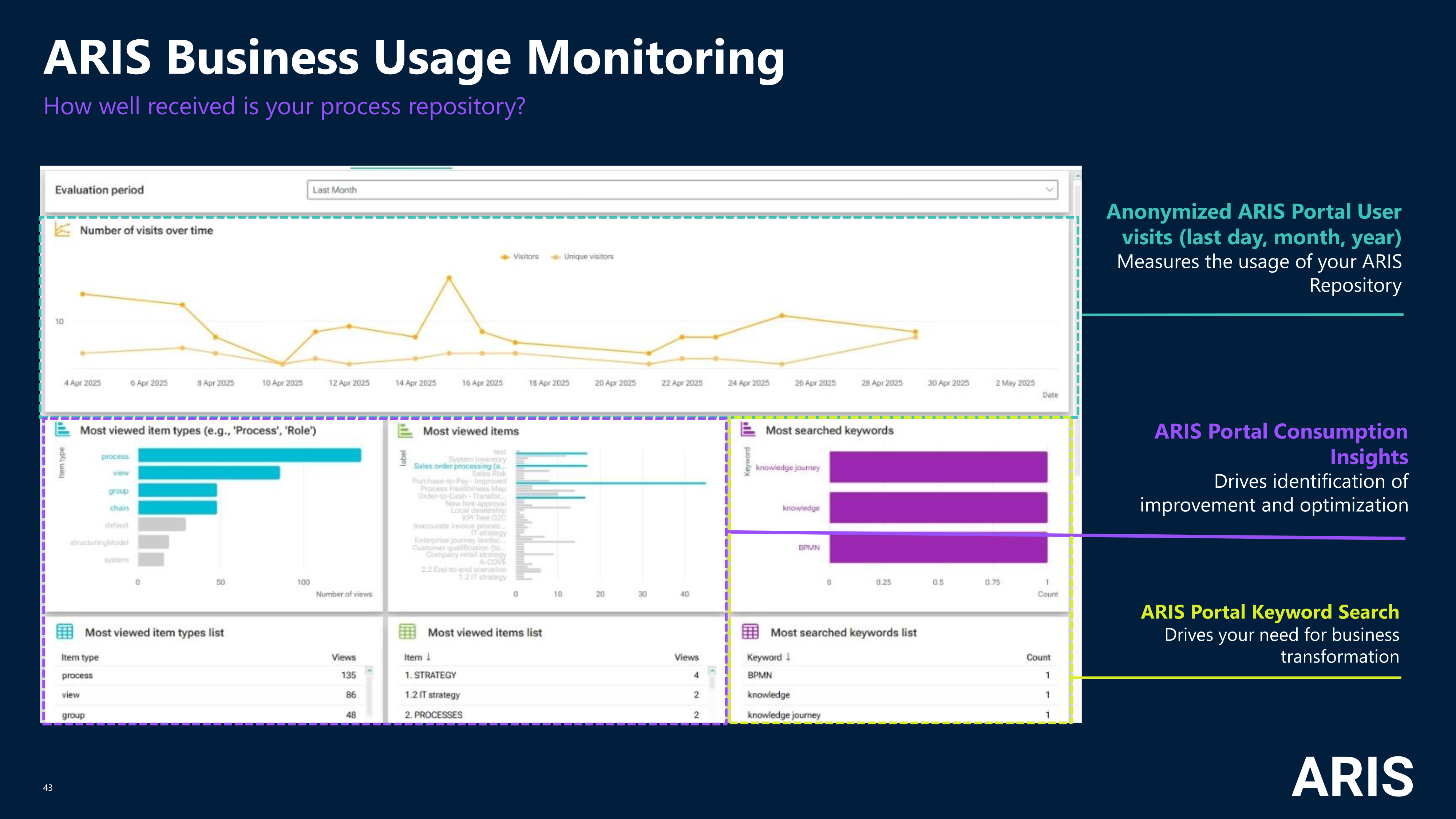Image resolution: width=1456 pixels, height=819 pixels.
Task: Select the group row showing 48 views
Action: pyautogui.click(x=209, y=715)
